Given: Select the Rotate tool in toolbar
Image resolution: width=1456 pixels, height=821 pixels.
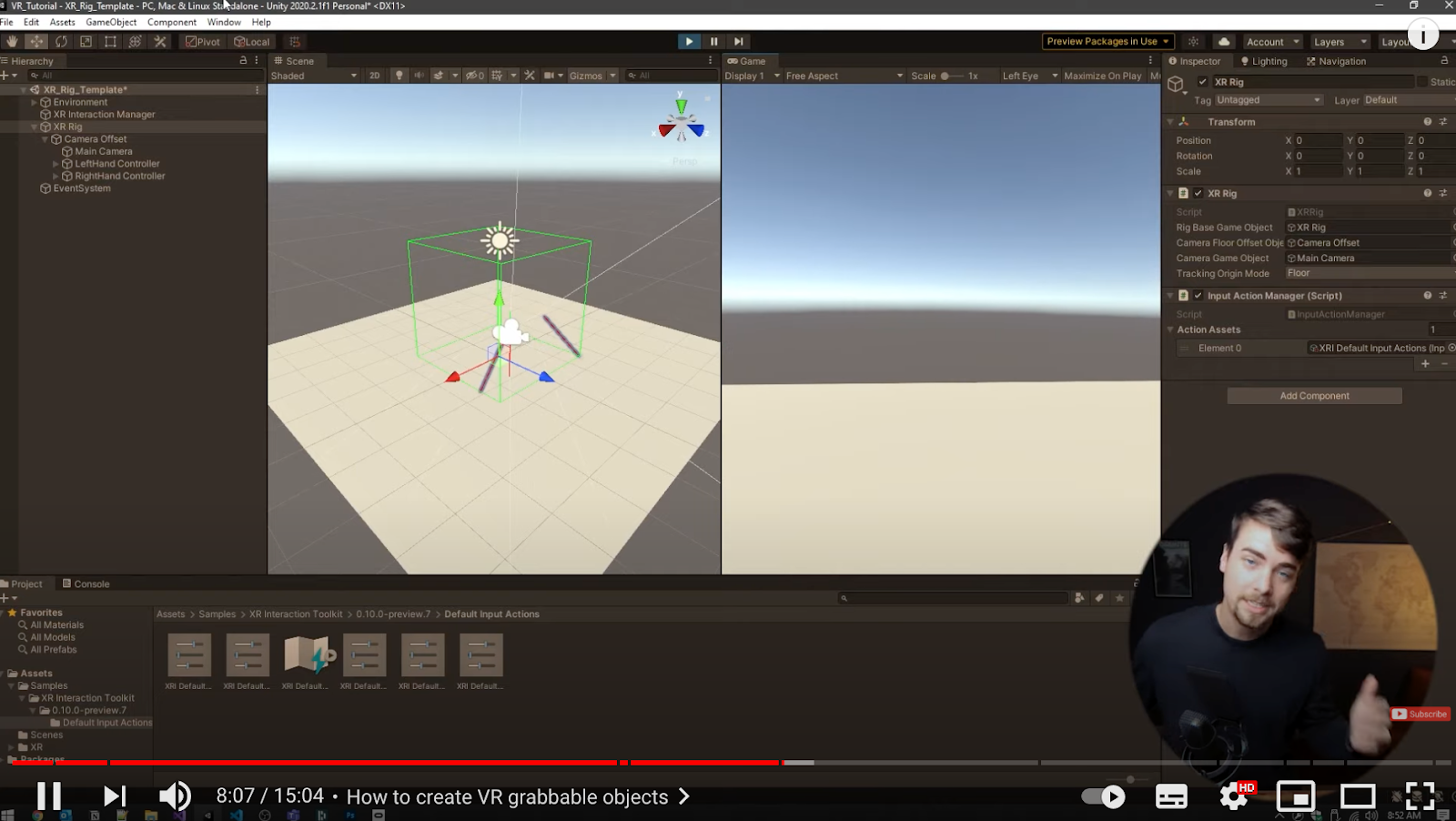Looking at the screenshot, I should 61,42.
